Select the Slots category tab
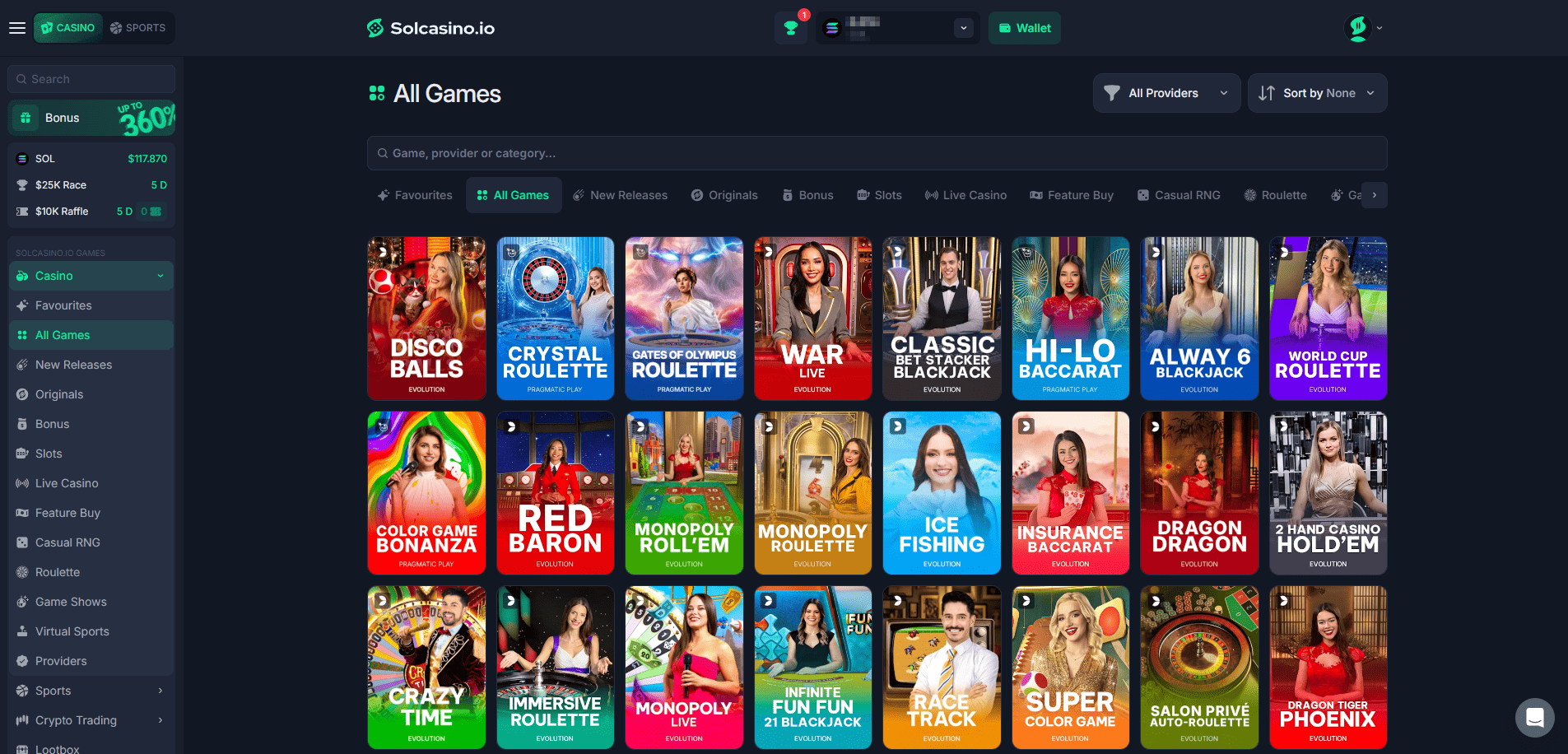Viewport: 1568px width, 754px height. (x=879, y=195)
